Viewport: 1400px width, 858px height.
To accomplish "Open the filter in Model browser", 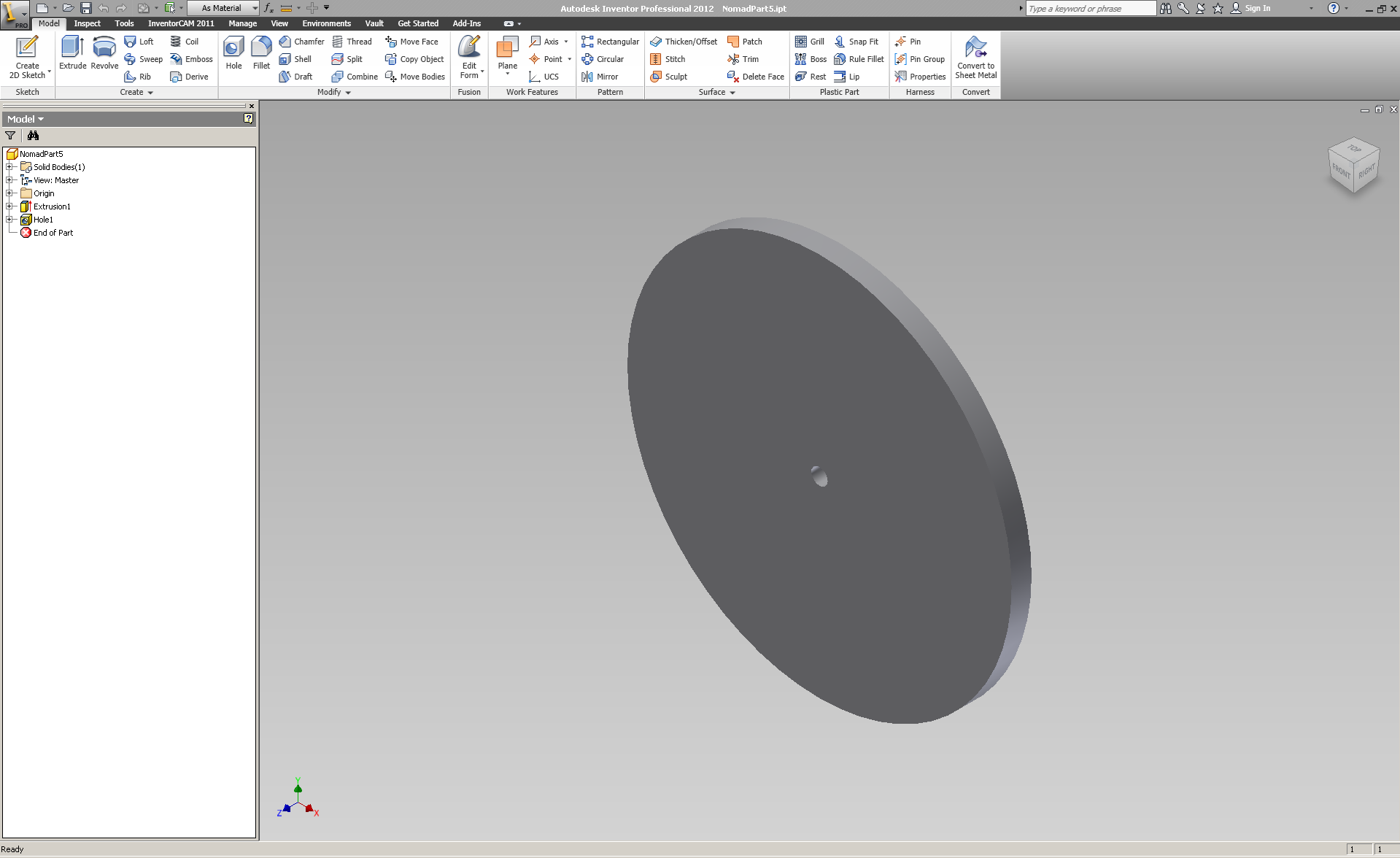I will click(10, 136).
